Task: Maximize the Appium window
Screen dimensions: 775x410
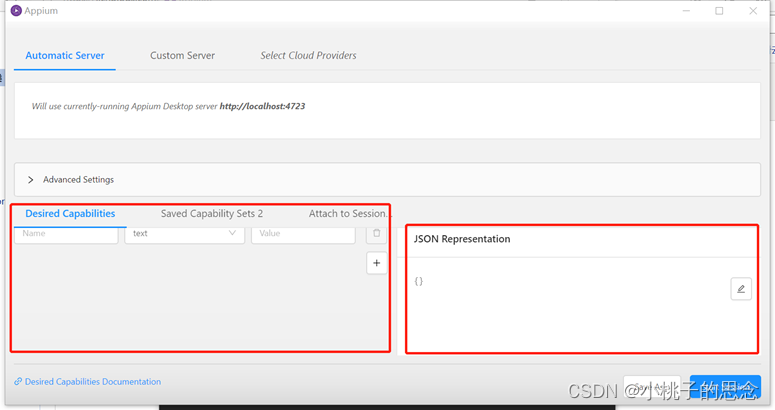Action: click(x=719, y=10)
